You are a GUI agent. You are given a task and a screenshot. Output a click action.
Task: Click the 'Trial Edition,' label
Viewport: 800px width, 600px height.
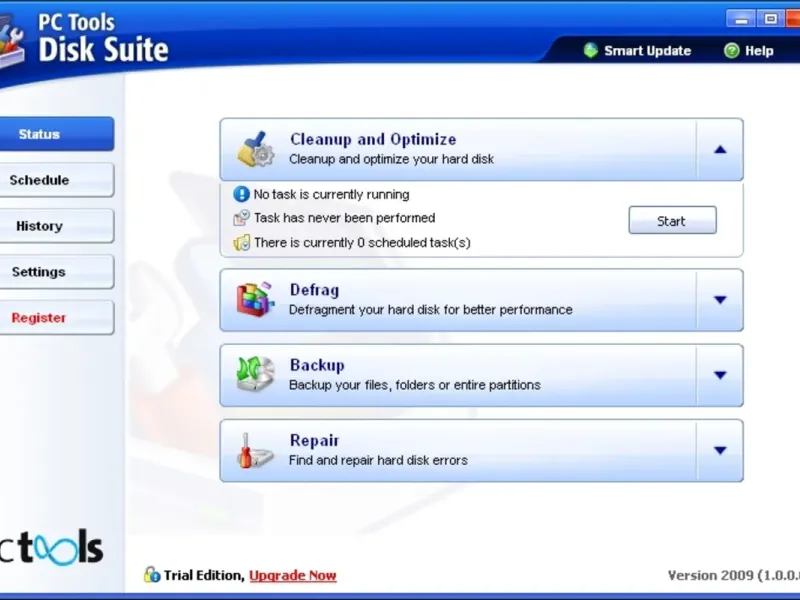click(205, 576)
